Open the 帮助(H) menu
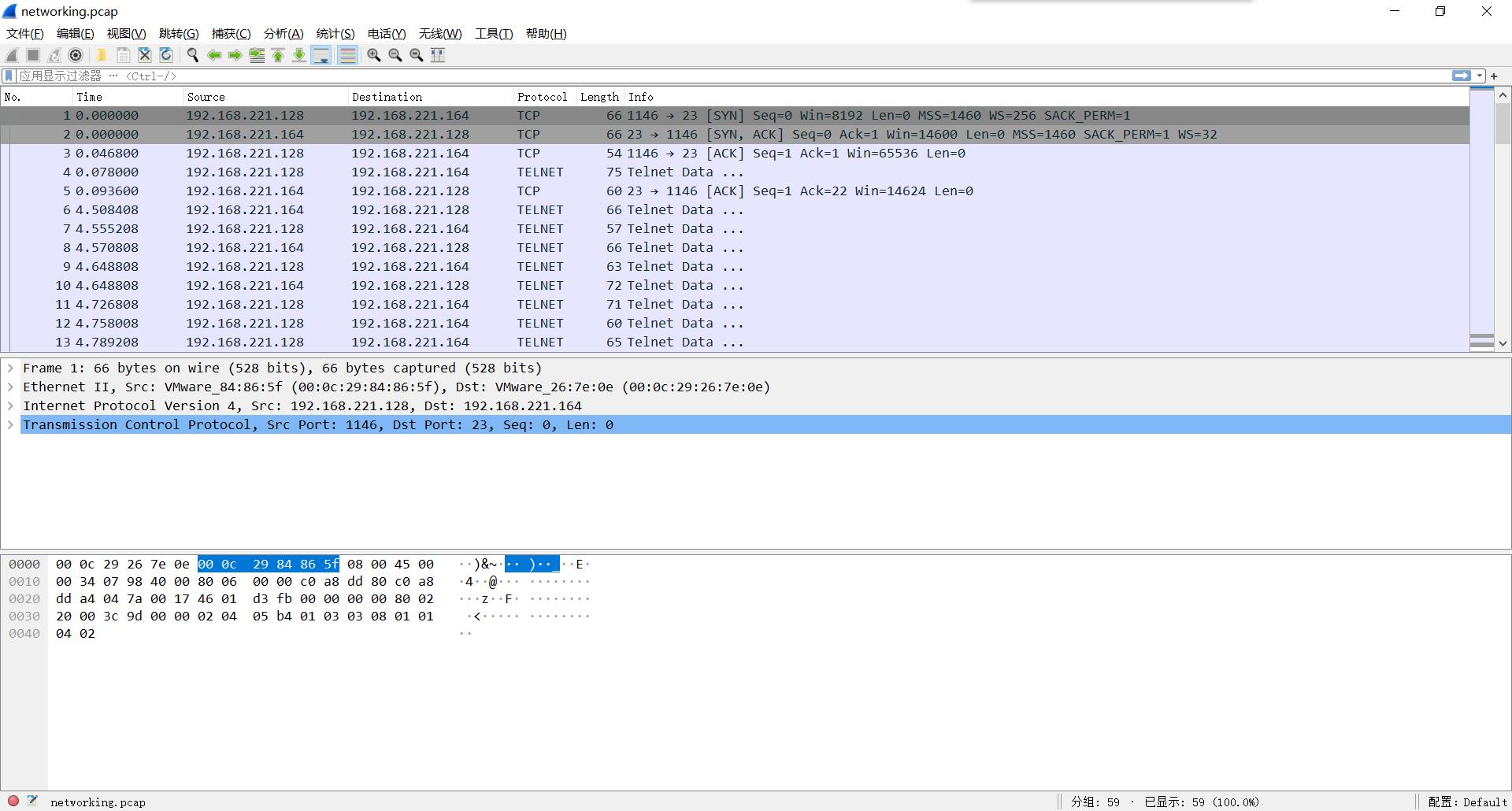This screenshot has width=1512, height=811. pos(546,33)
